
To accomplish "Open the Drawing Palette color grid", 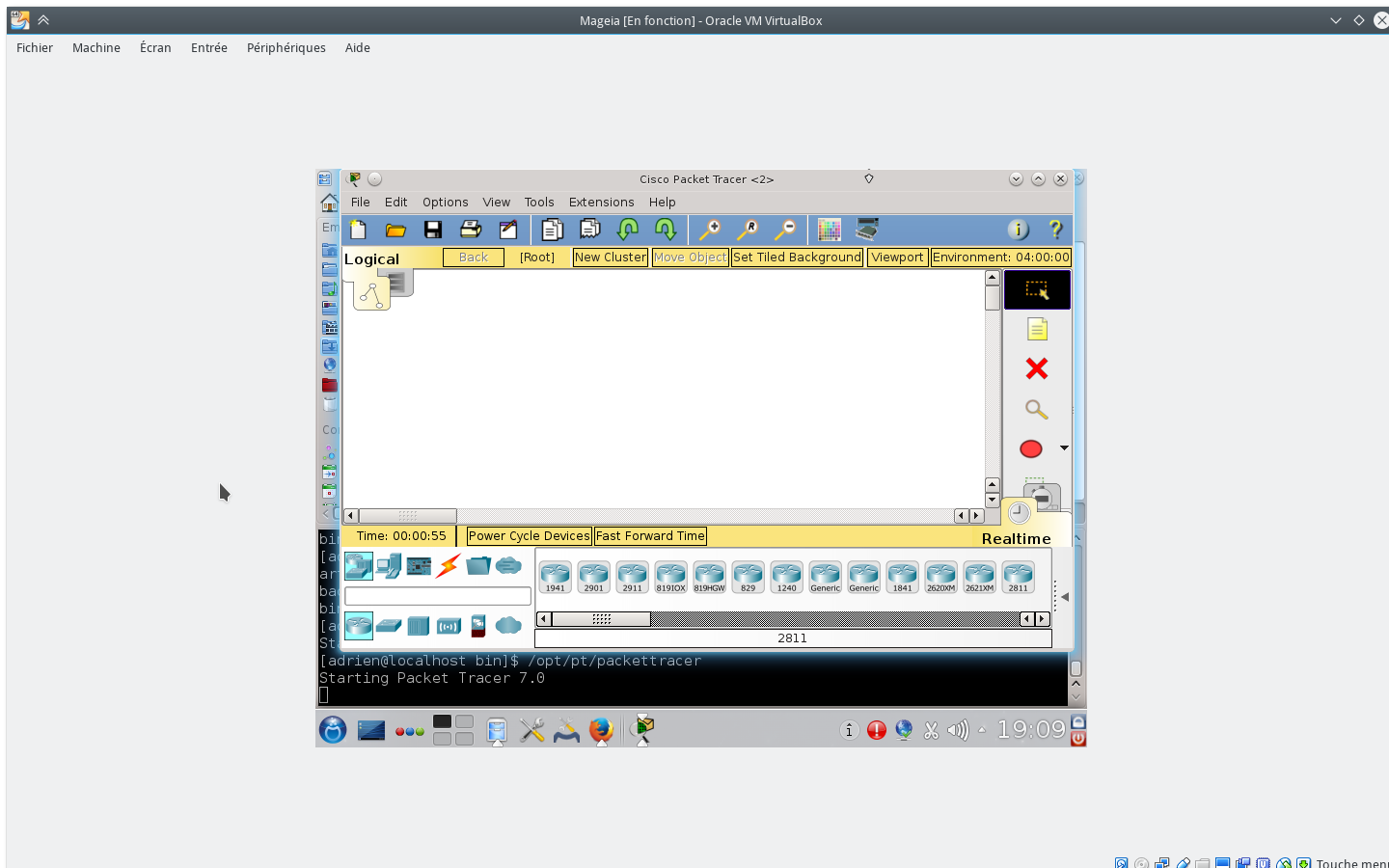I will 829,230.
